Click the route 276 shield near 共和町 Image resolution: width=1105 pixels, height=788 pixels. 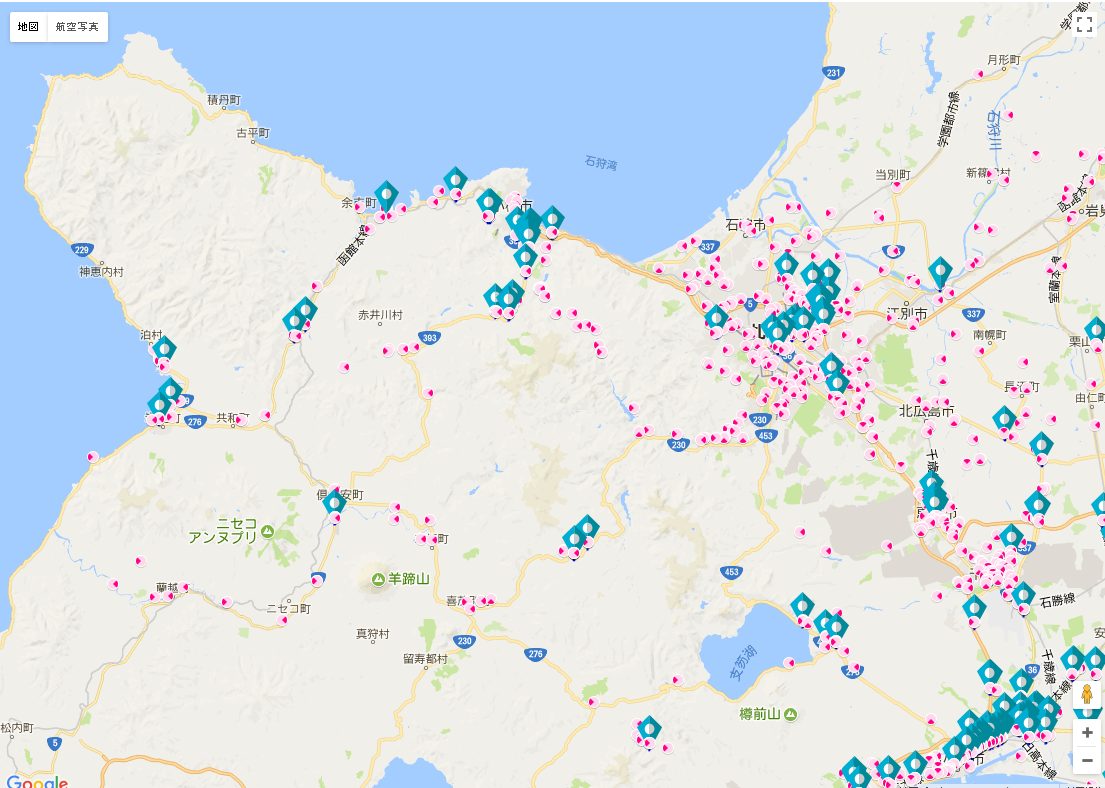pyautogui.click(x=195, y=421)
